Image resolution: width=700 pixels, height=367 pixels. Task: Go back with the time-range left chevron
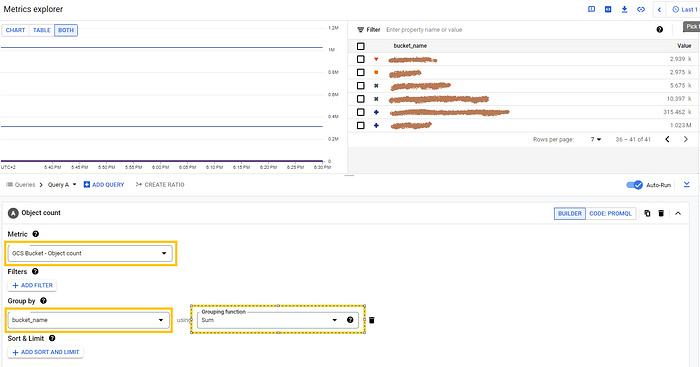pyautogui.click(x=659, y=9)
